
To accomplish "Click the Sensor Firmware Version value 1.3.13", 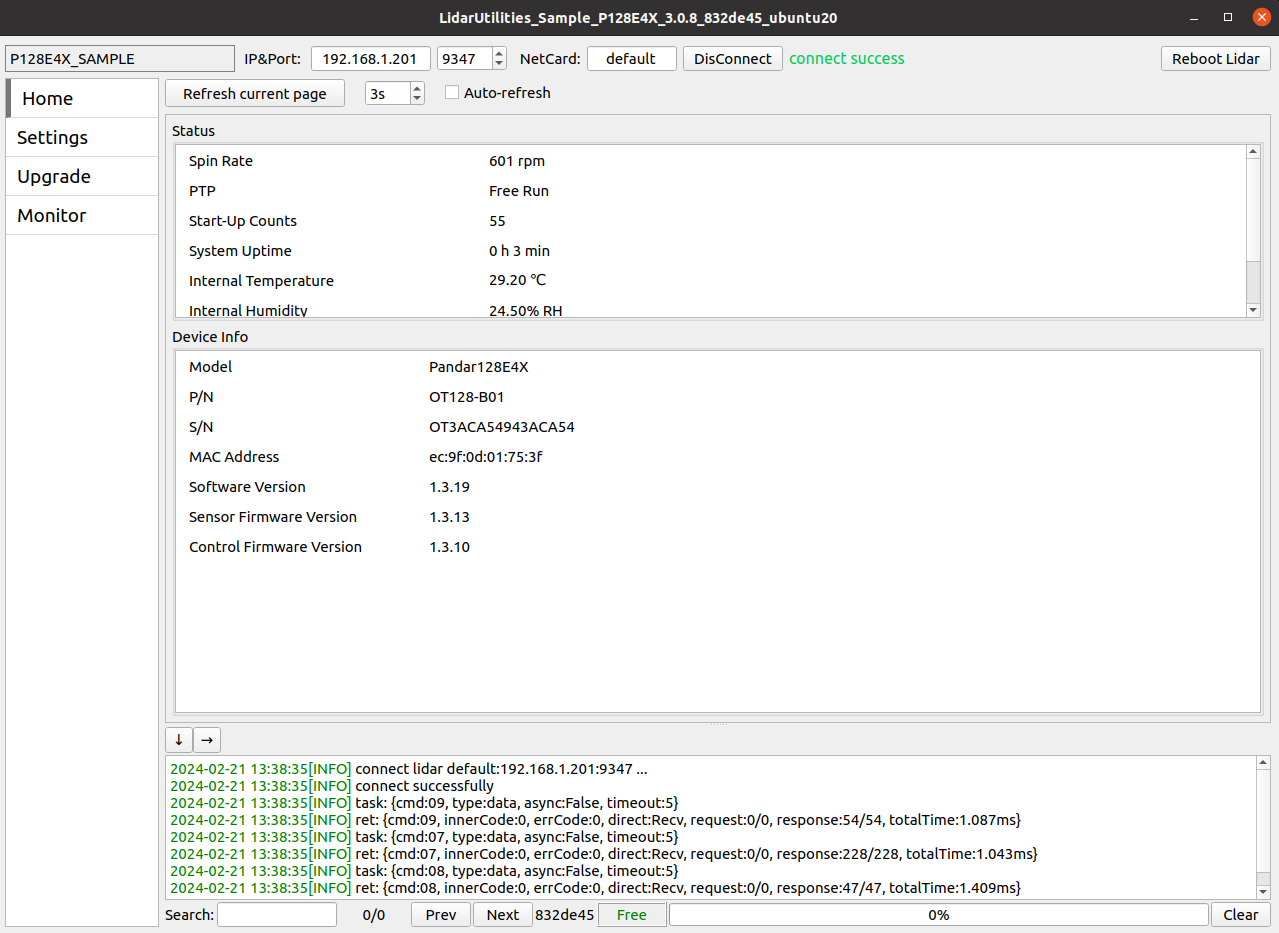I will (450, 517).
